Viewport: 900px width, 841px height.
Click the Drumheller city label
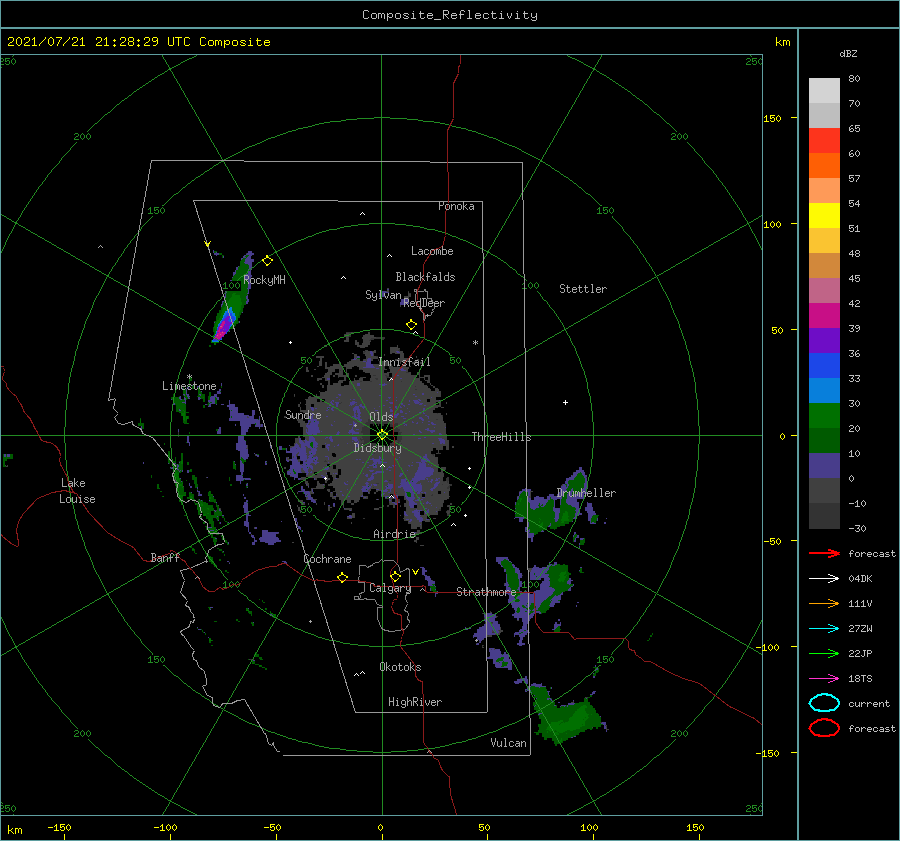(x=586, y=493)
